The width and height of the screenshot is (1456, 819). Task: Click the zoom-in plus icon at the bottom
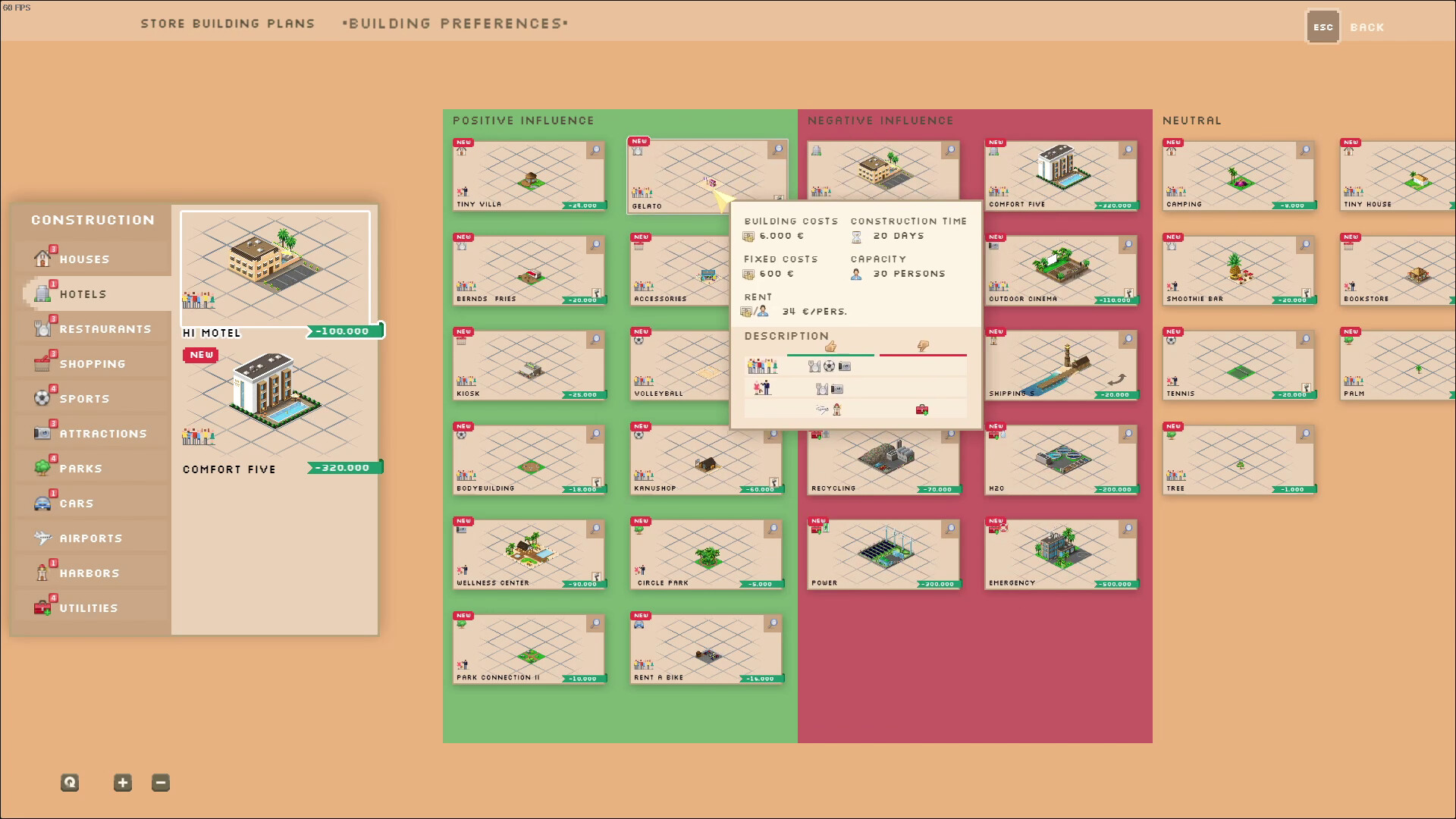coord(122,783)
